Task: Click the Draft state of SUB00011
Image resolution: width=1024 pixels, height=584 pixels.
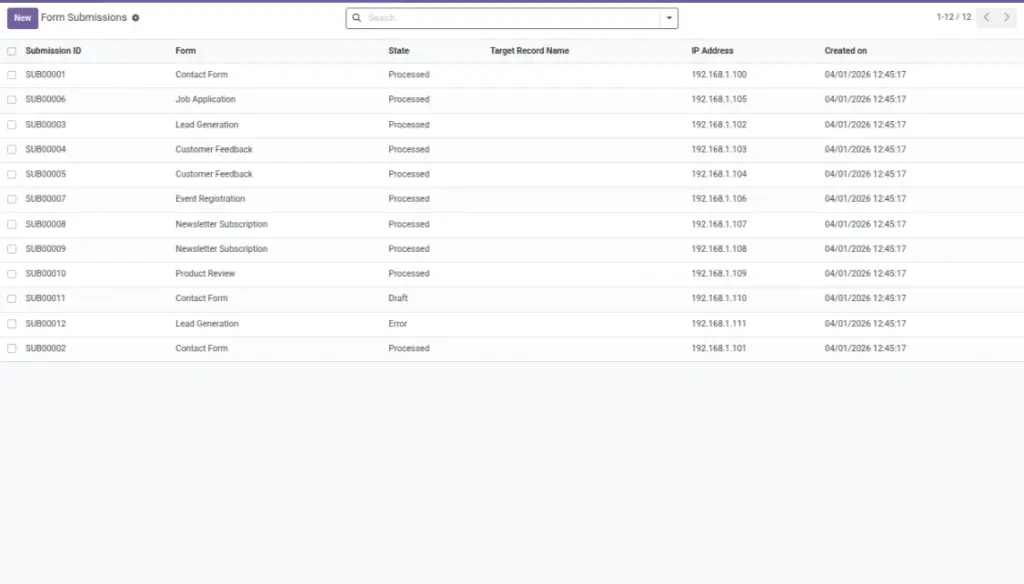Action: pyautogui.click(x=398, y=298)
